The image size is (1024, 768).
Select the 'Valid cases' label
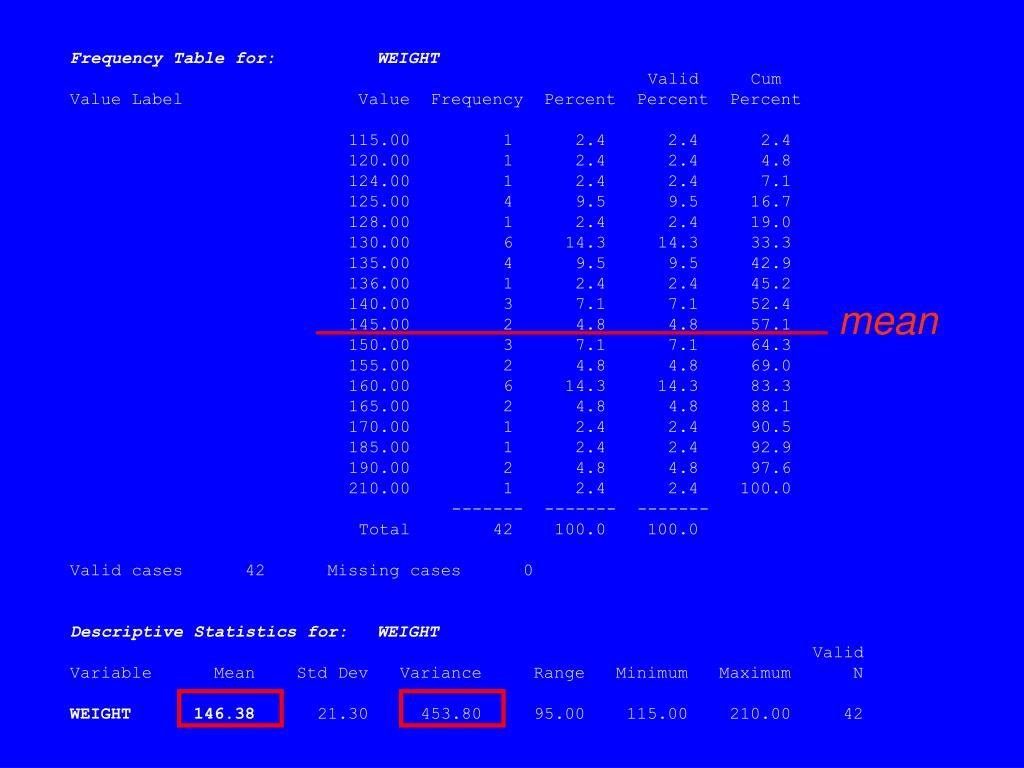point(125,570)
